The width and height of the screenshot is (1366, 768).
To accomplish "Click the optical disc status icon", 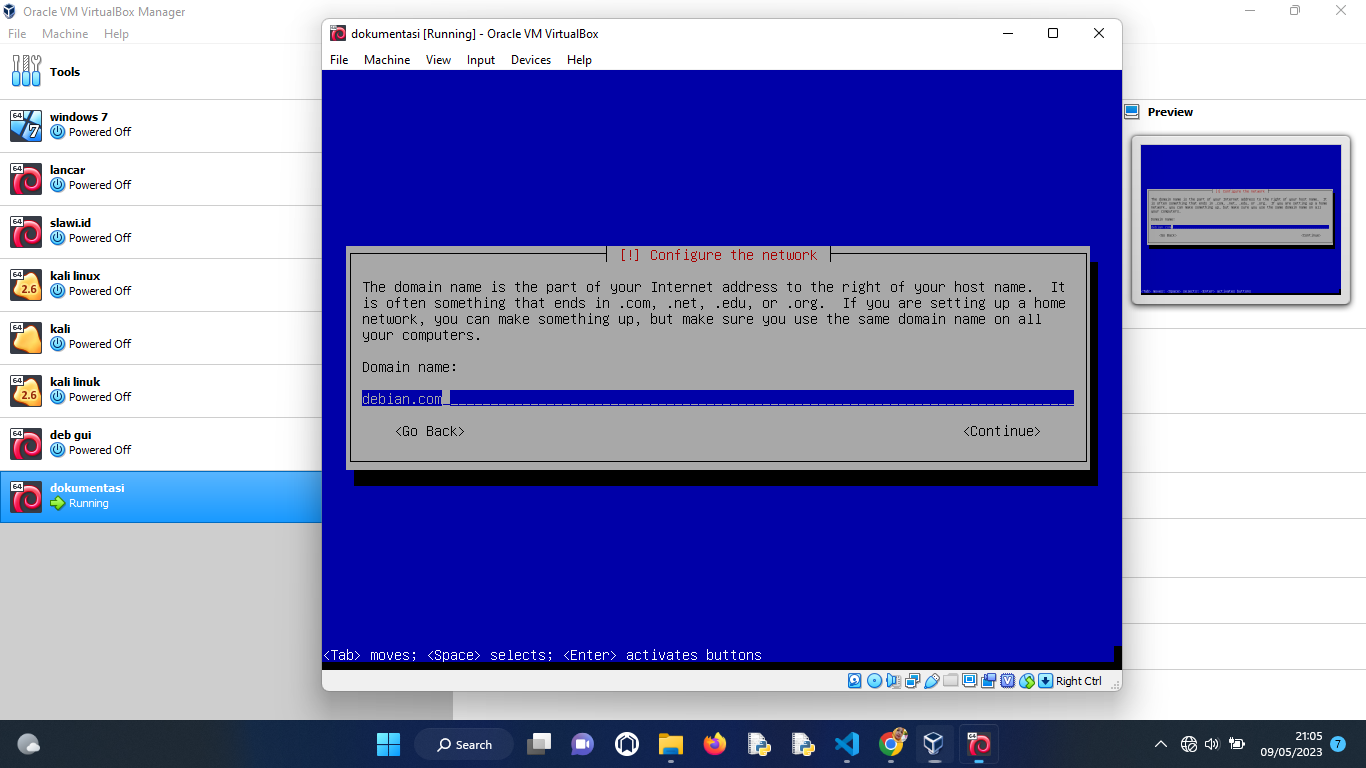I will (x=874, y=681).
